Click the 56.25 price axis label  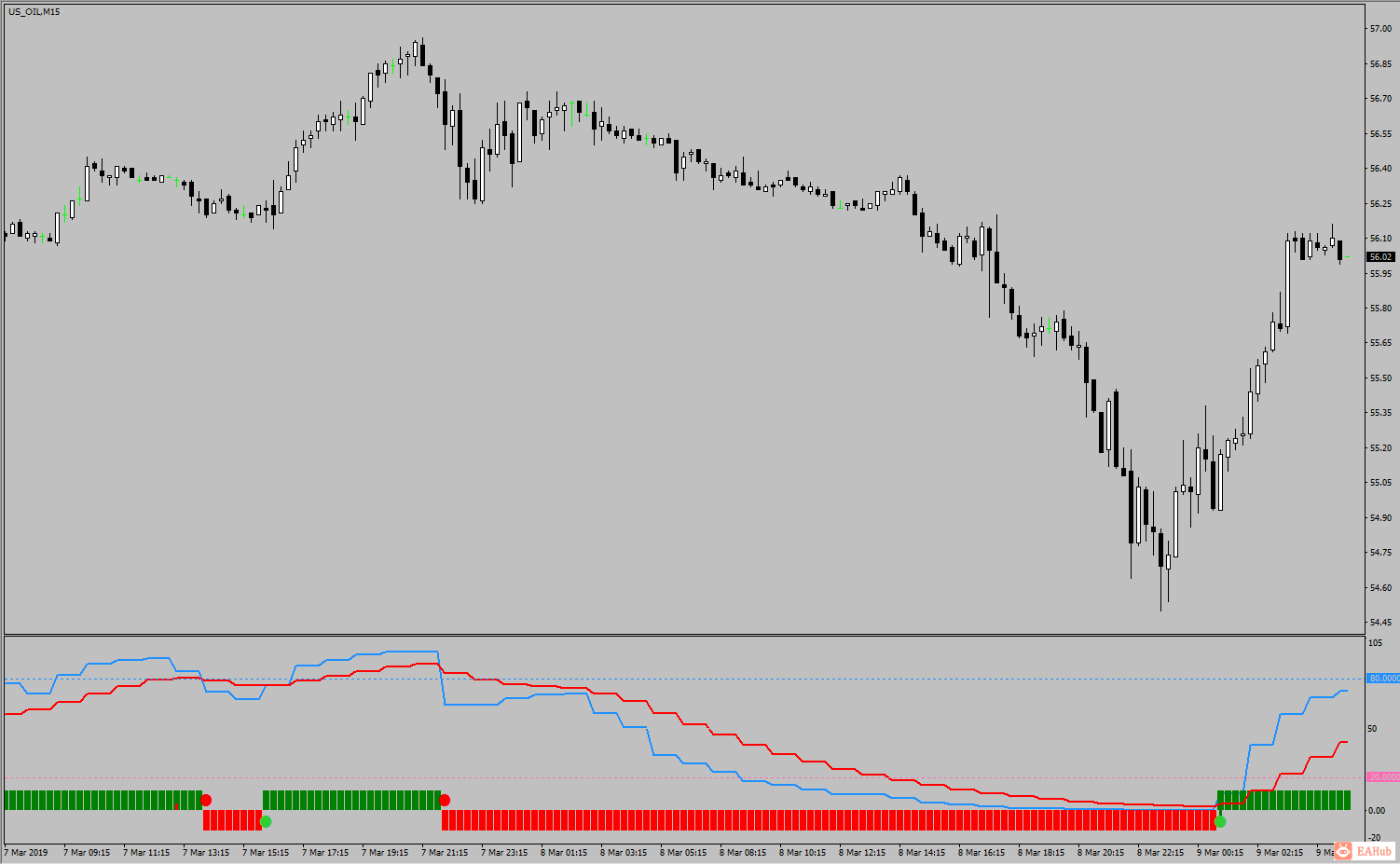click(1380, 204)
